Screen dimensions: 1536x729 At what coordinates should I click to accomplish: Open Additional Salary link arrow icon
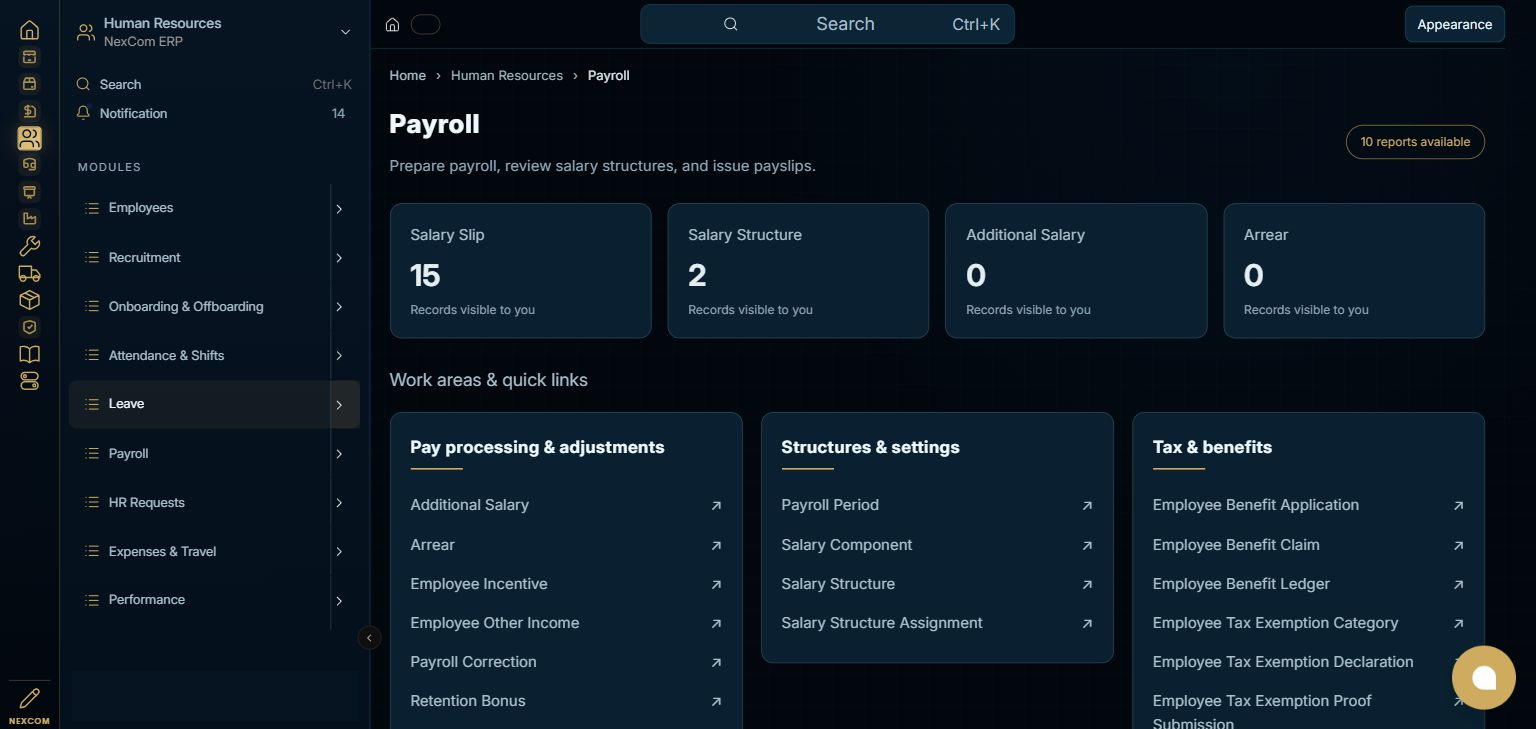[716, 506]
